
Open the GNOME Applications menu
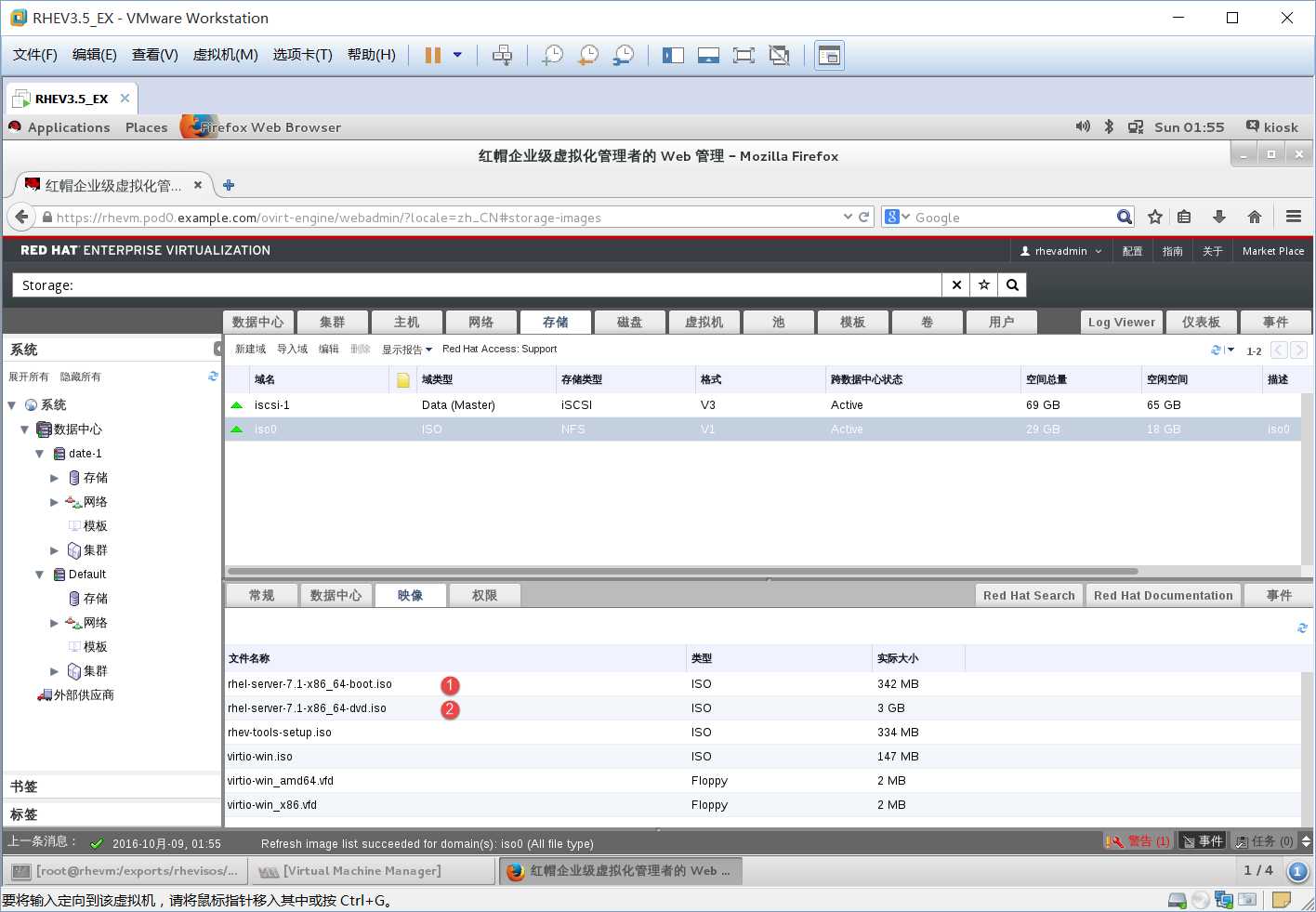pyautogui.click(x=69, y=127)
